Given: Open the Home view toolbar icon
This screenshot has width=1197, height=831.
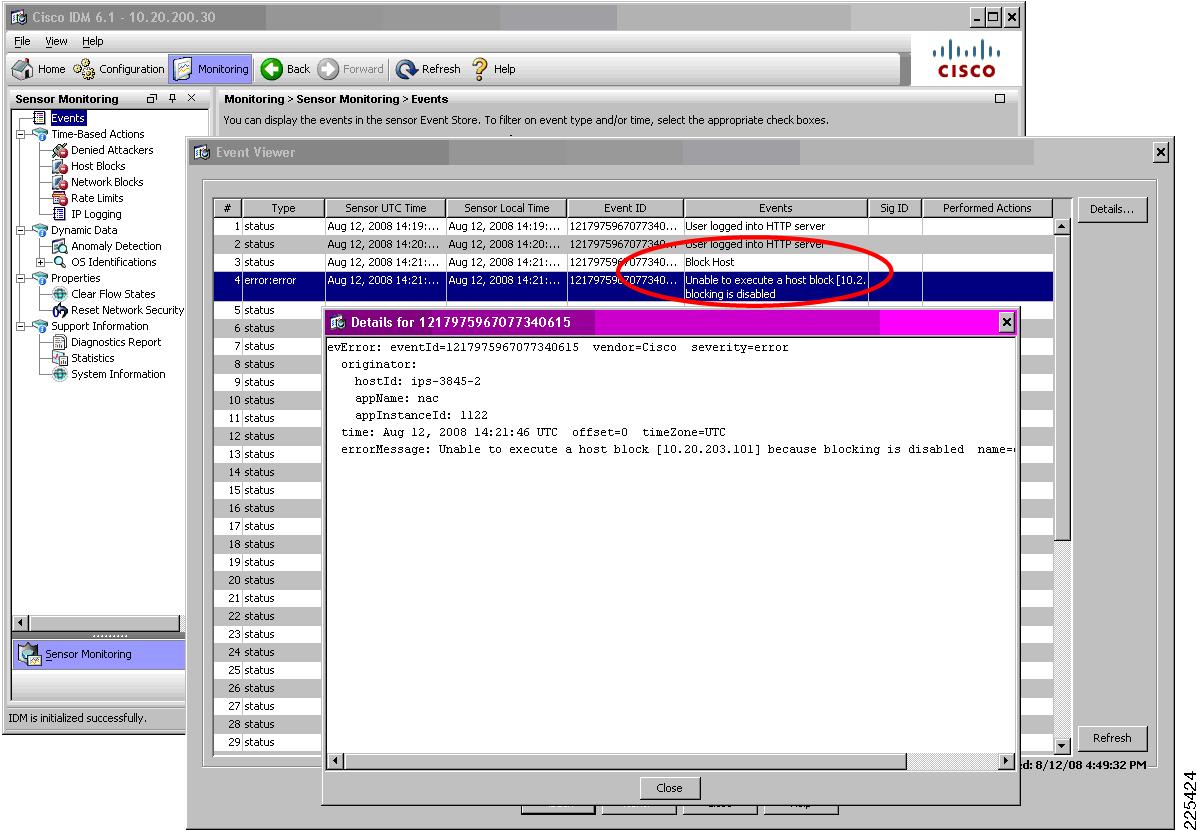Looking at the screenshot, I should 39,69.
